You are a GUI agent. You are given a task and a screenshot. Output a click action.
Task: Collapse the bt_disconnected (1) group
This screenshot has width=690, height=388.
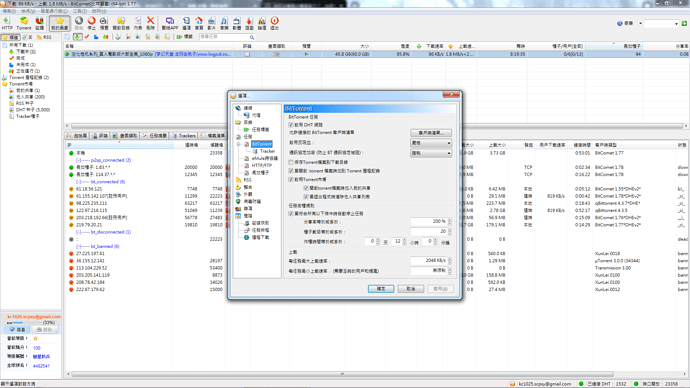click(78, 232)
